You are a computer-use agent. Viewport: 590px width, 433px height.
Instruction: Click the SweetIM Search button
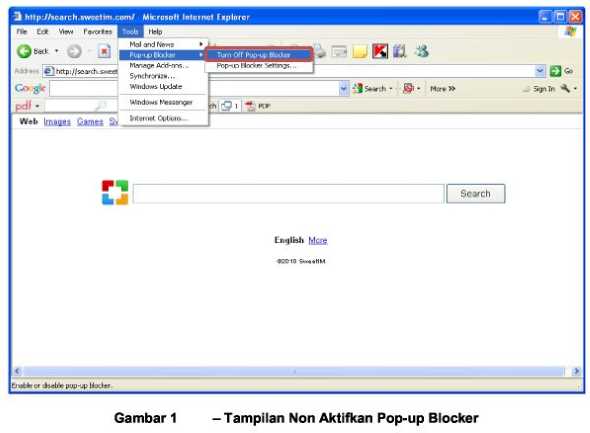point(476,193)
